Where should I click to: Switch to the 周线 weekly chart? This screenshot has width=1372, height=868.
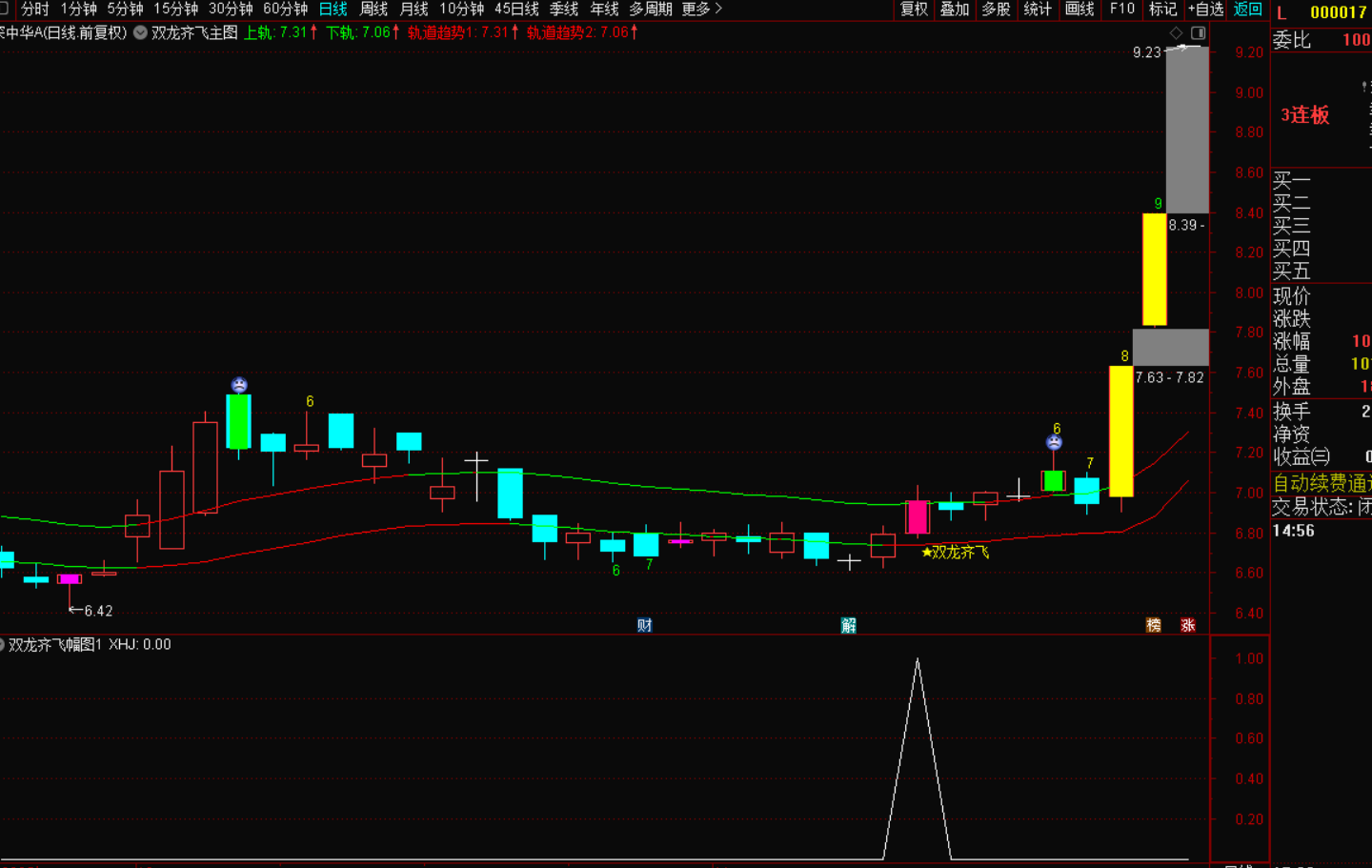coord(373,9)
